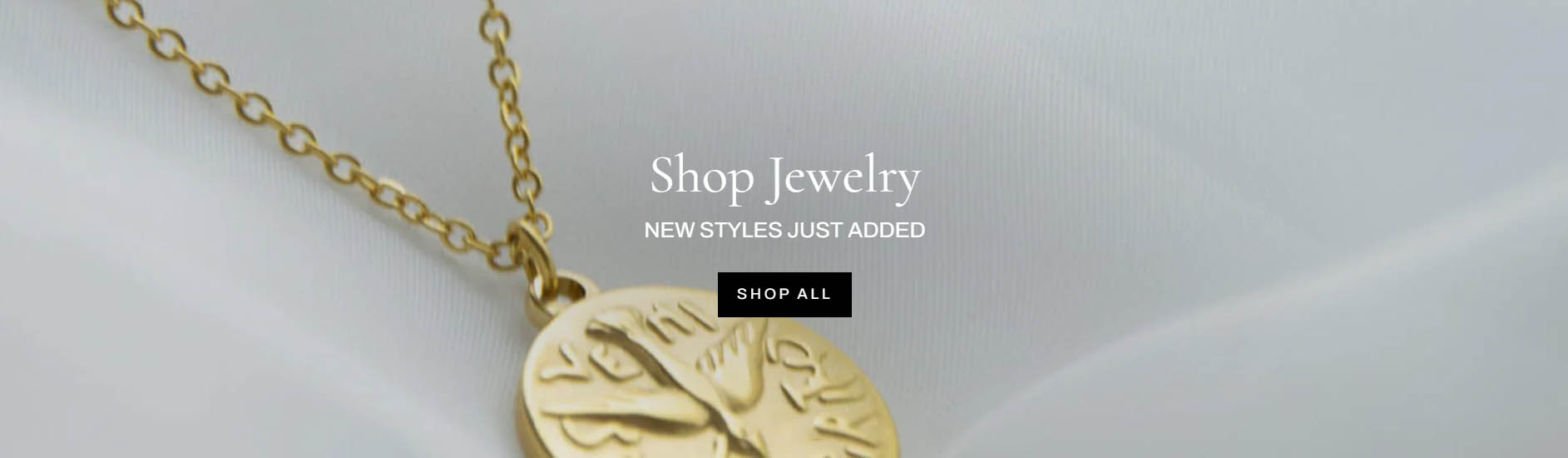Click the word Shop in the heading
The height and width of the screenshot is (458, 1568).
[x=701, y=177]
